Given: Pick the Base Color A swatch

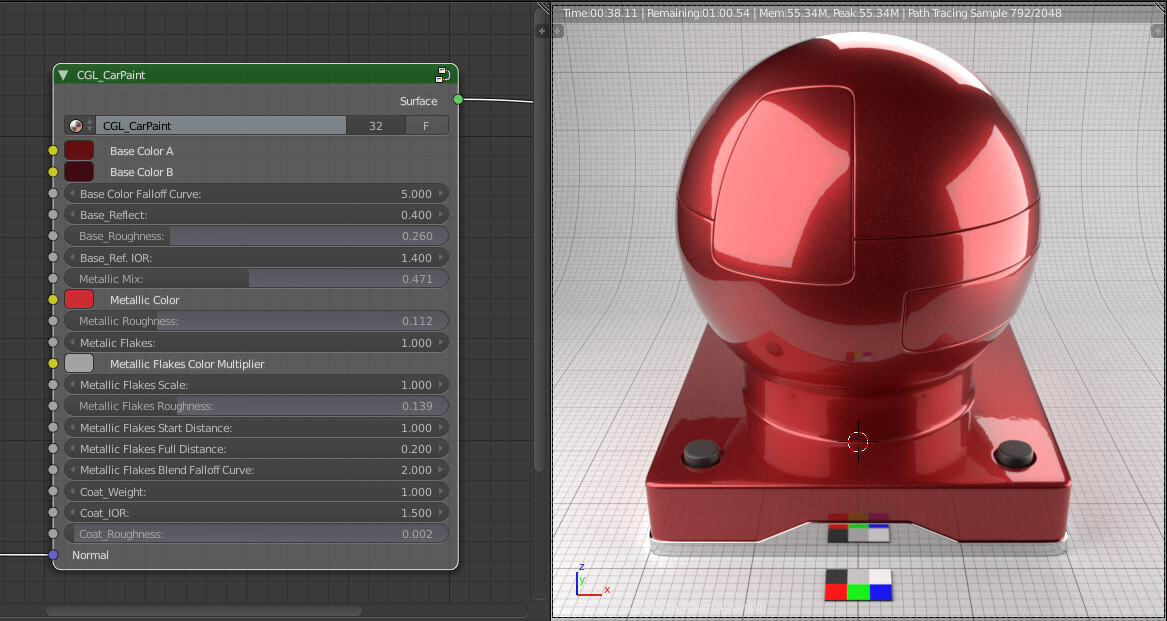Looking at the screenshot, I should (79, 149).
